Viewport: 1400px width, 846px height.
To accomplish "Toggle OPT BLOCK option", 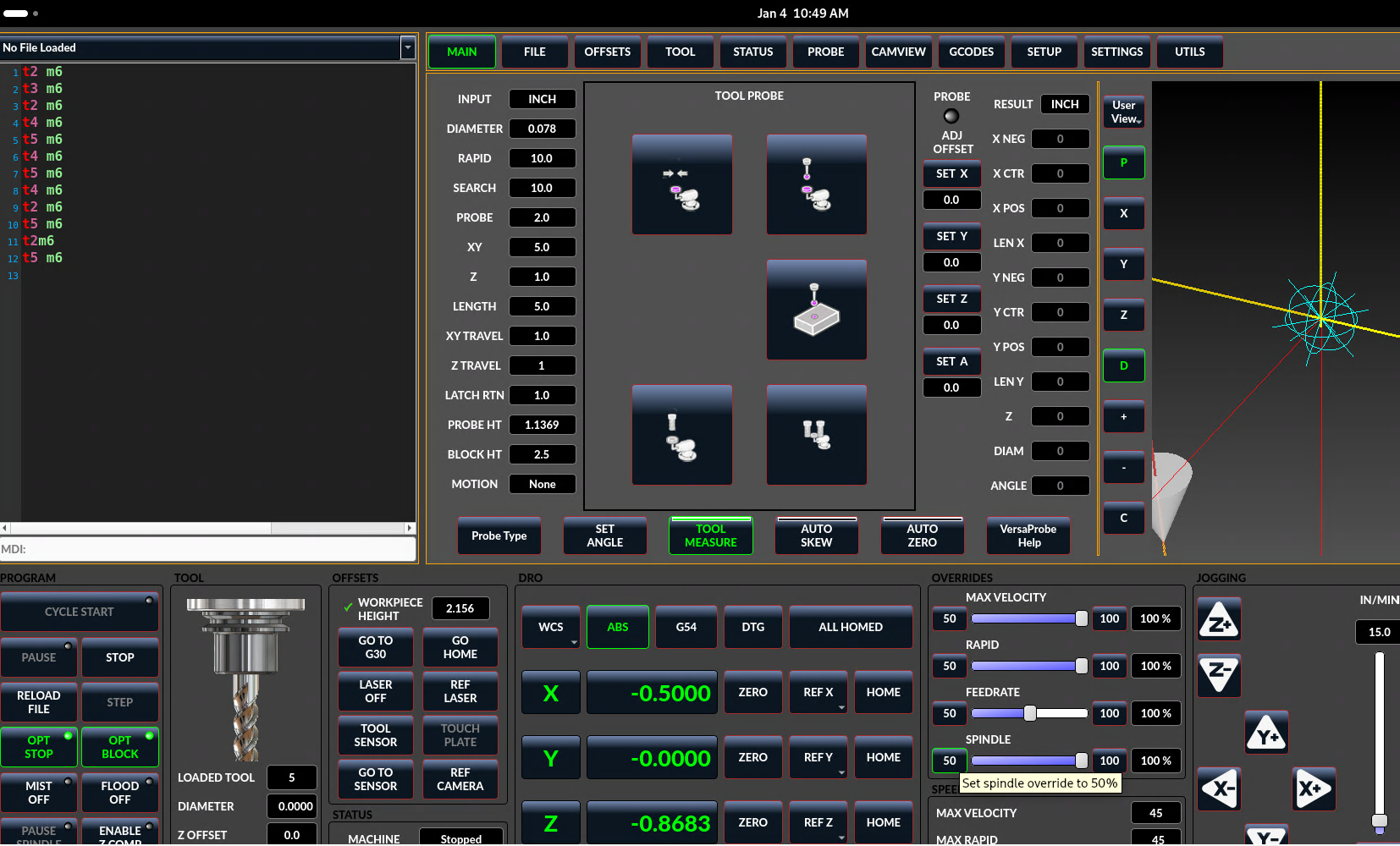I will (x=120, y=747).
